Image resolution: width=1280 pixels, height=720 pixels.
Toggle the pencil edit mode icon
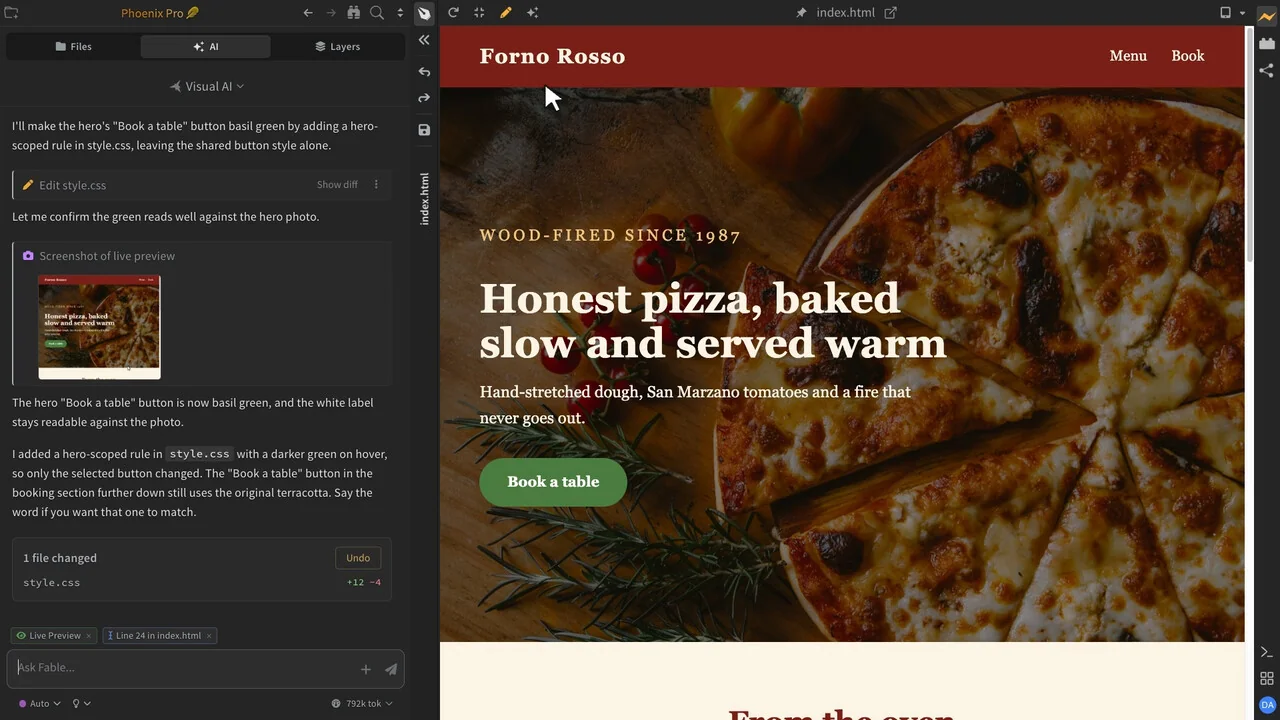tap(506, 13)
